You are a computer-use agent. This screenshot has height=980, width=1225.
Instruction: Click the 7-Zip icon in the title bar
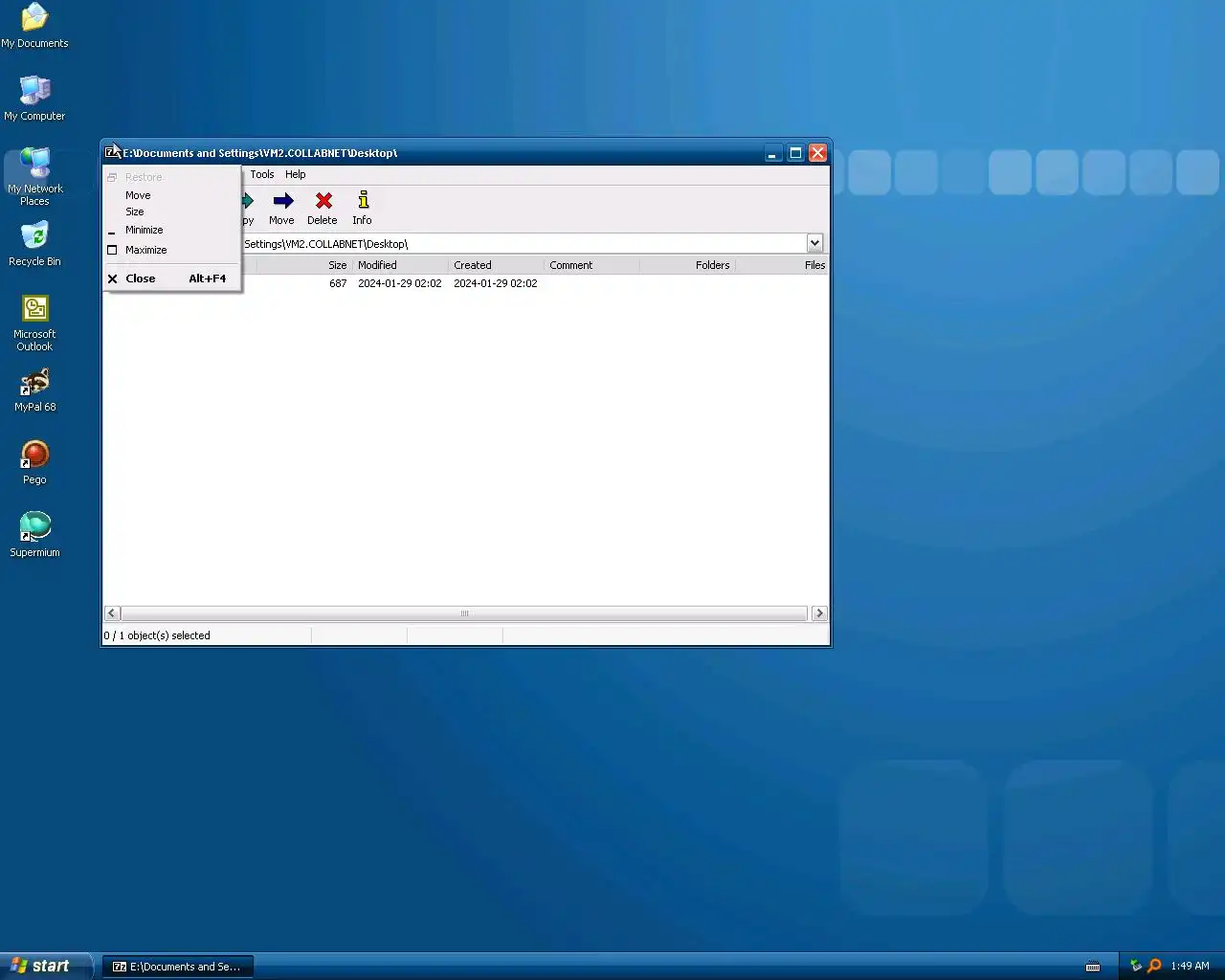113,153
